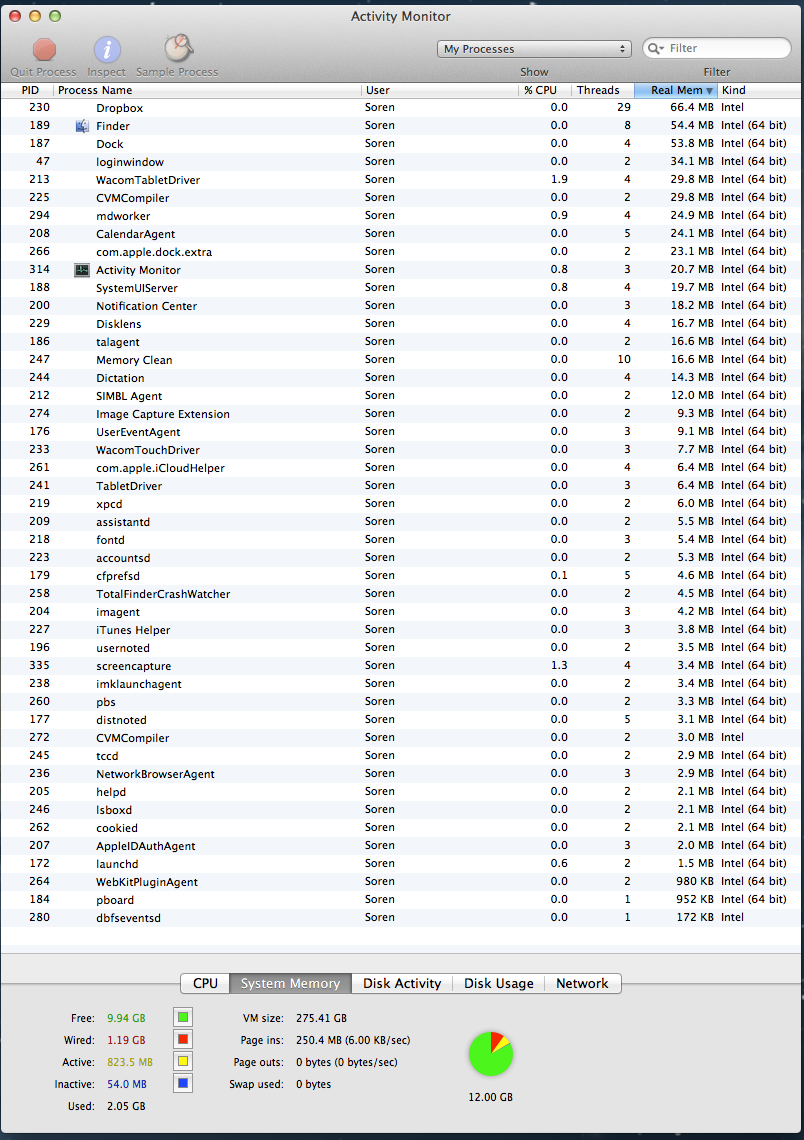The height and width of the screenshot is (1140, 804).
Task: Click the blue Inactive memory color swatch
Action: 183,1083
